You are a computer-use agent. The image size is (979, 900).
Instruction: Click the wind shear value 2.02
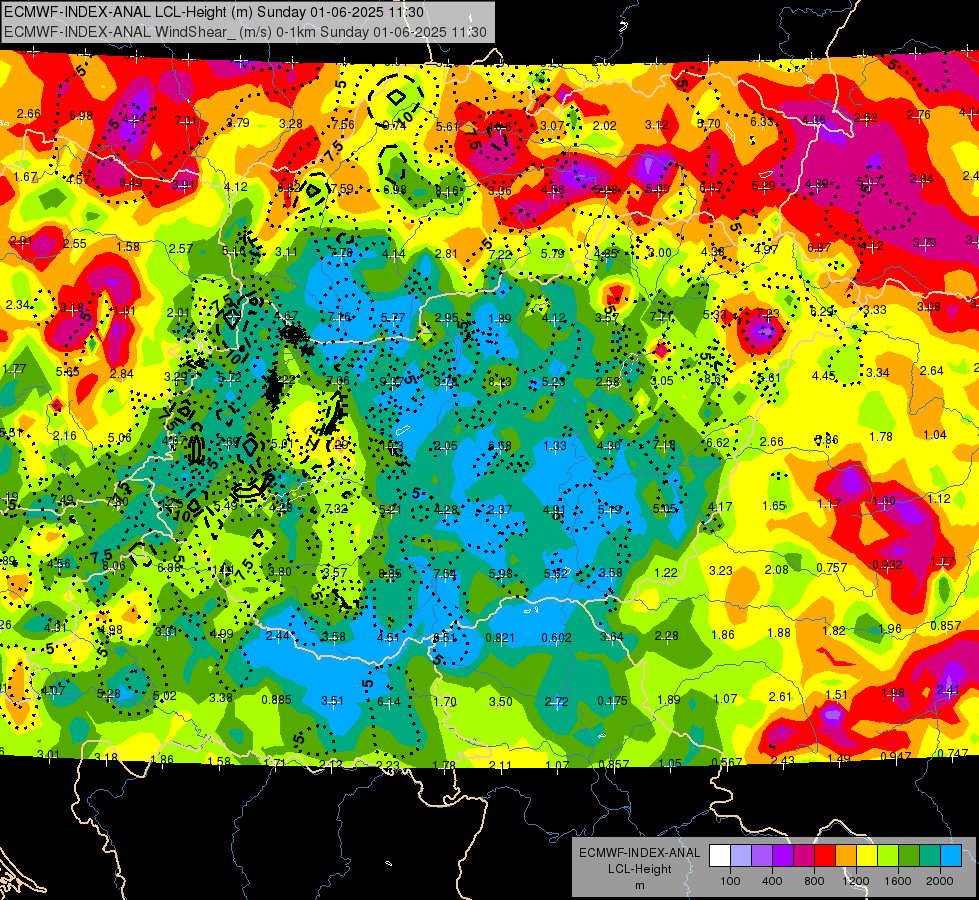[604, 126]
